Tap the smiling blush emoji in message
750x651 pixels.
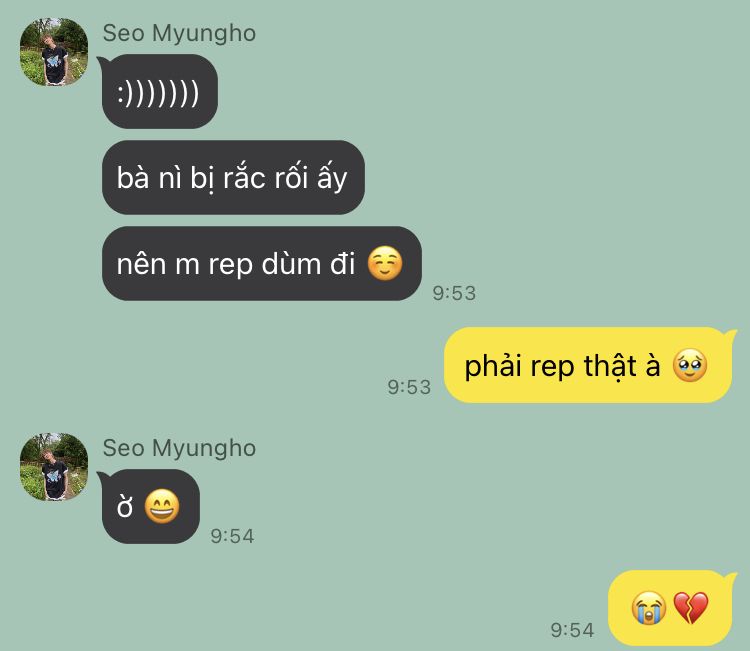tap(385, 263)
